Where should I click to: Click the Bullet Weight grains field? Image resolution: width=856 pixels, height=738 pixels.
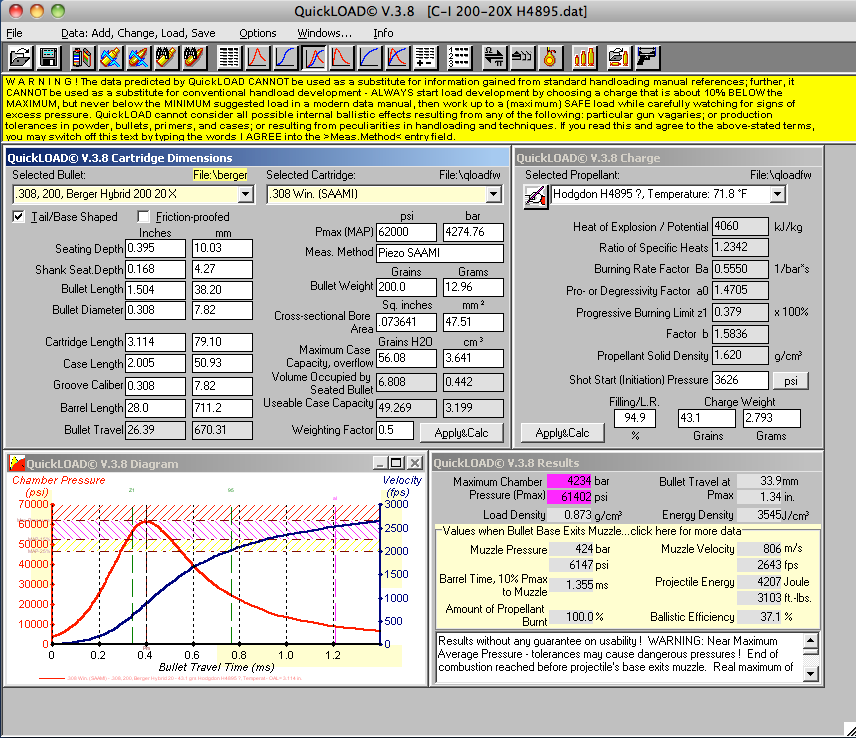coord(406,287)
